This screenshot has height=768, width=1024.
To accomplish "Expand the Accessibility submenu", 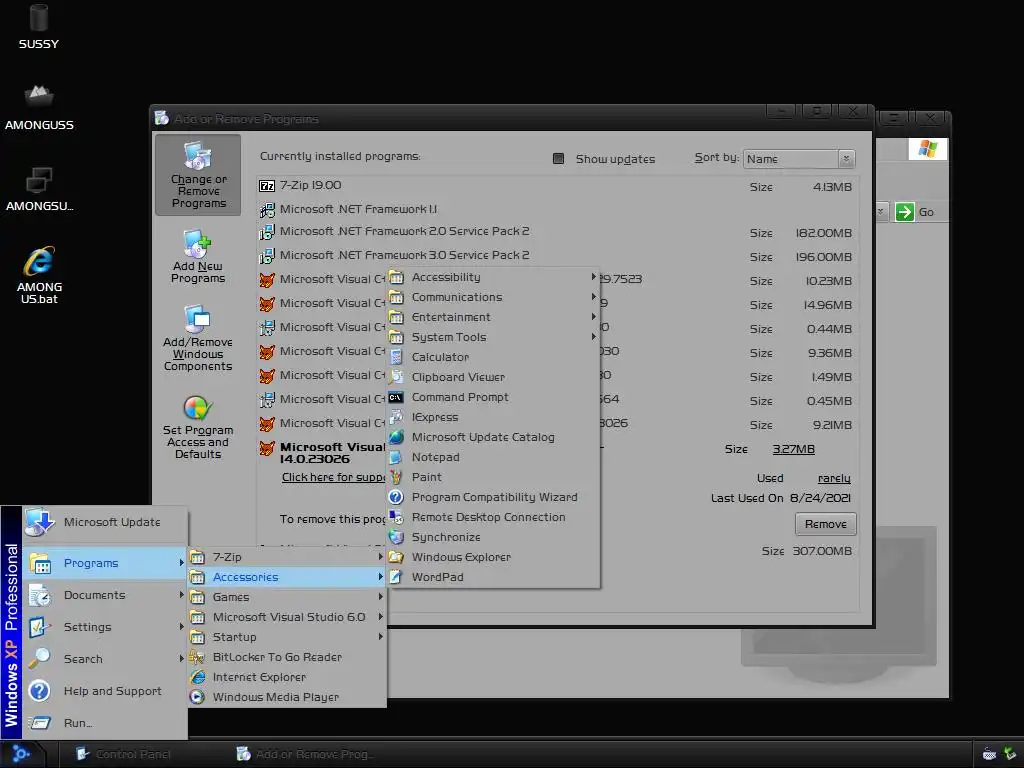I will [x=494, y=277].
